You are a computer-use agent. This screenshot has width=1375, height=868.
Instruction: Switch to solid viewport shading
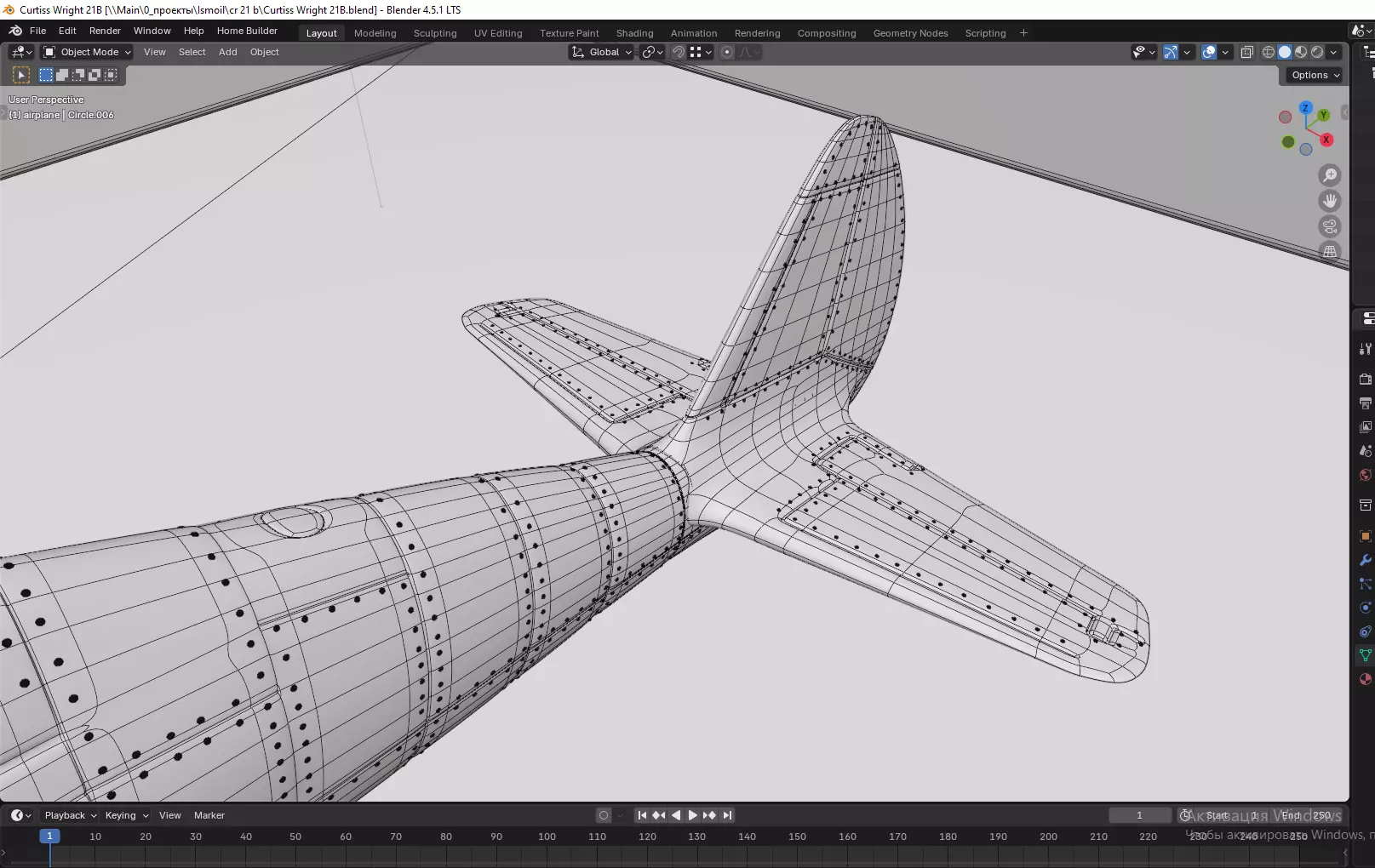1285,52
